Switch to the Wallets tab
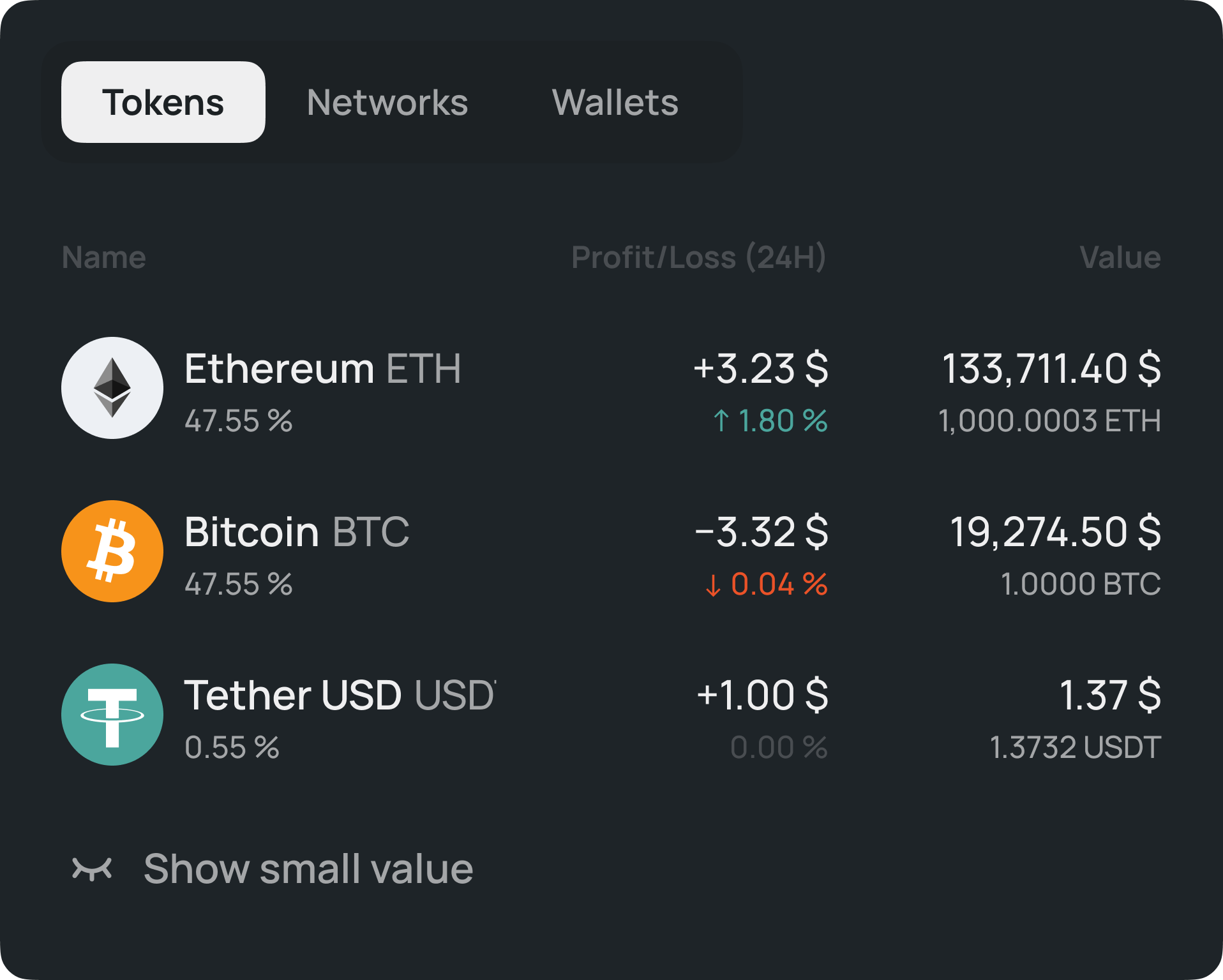 click(x=615, y=102)
